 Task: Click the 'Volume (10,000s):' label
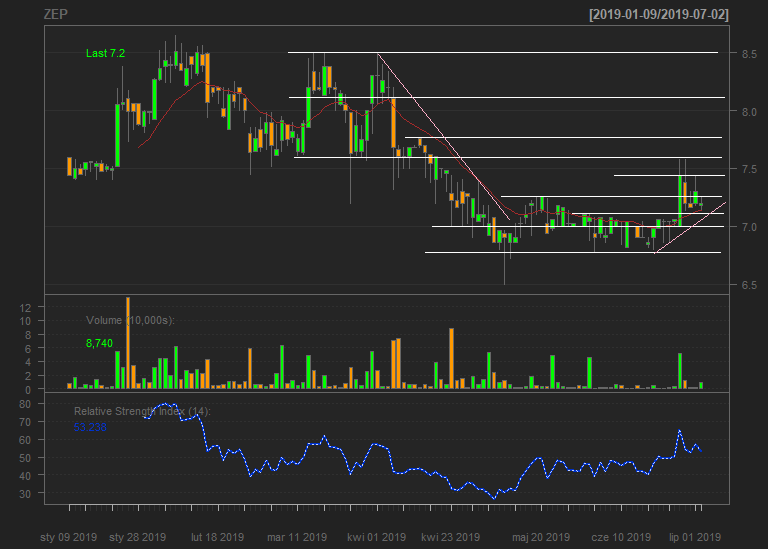click(x=130, y=320)
